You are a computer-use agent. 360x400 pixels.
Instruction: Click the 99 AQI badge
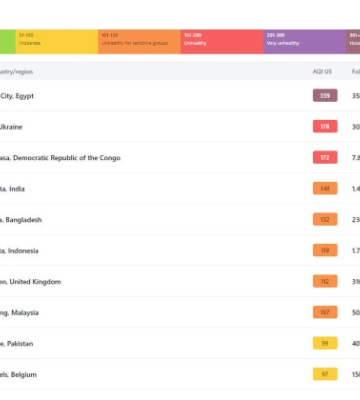click(325, 344)
